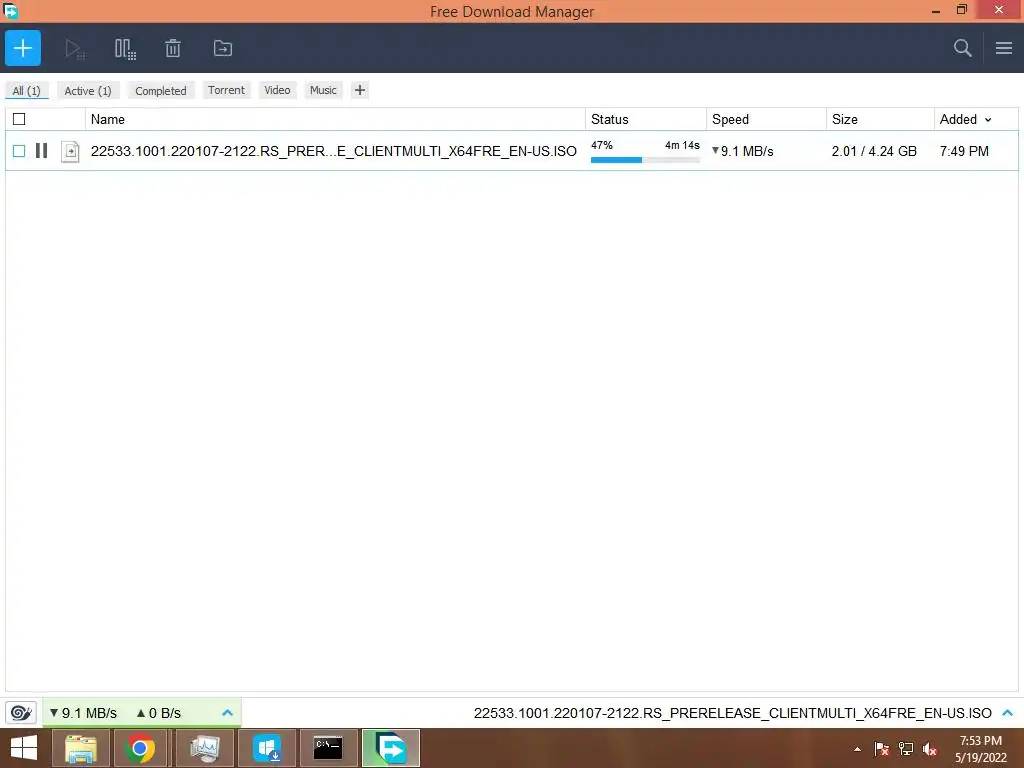
Task: Toggle snail mode icon in status bar
Action: coord(21,712)
